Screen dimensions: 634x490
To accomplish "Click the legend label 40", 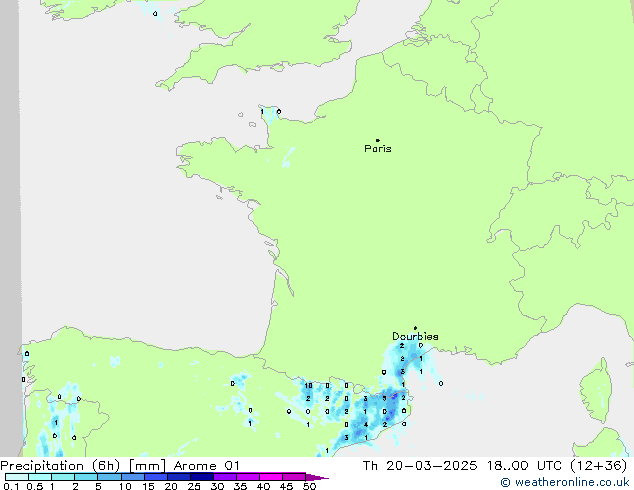I will click(263, 486).
